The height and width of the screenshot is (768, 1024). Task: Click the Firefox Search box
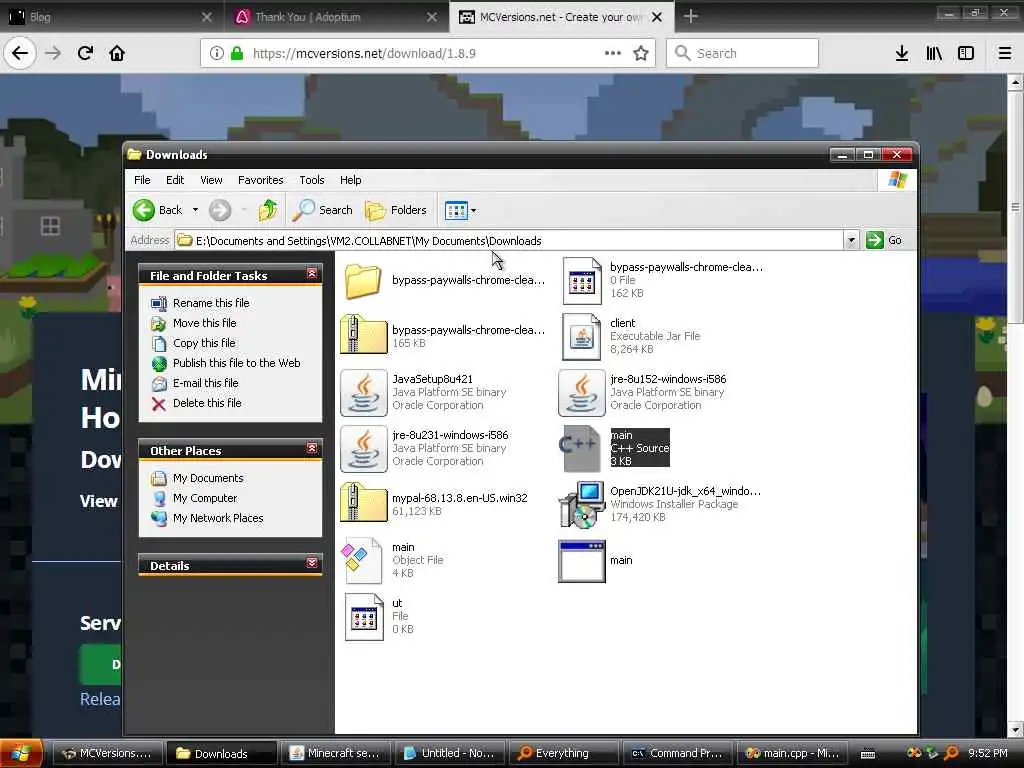click(x=743, y=54)
